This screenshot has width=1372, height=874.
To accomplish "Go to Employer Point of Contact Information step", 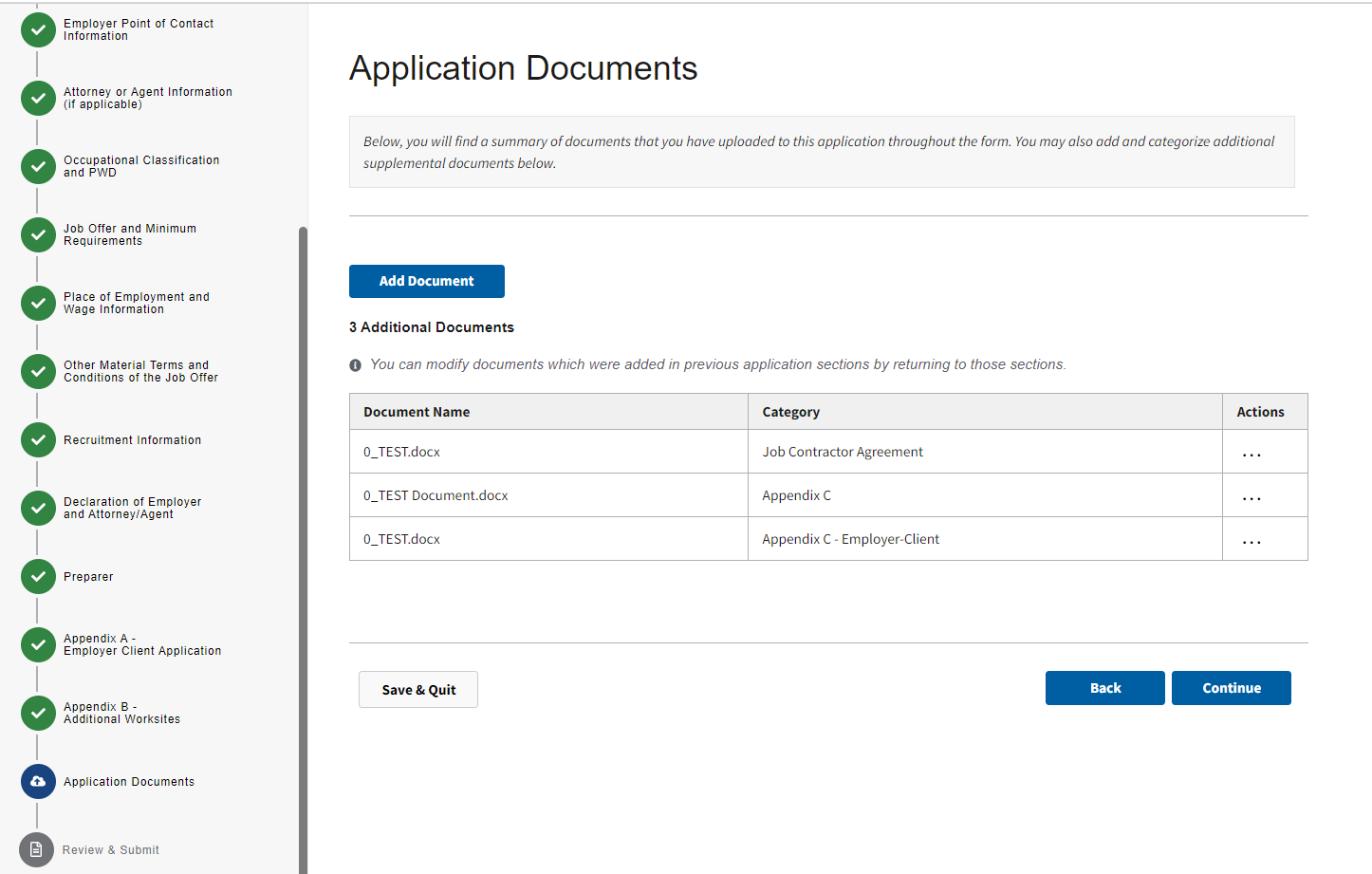I will (138, 29).
